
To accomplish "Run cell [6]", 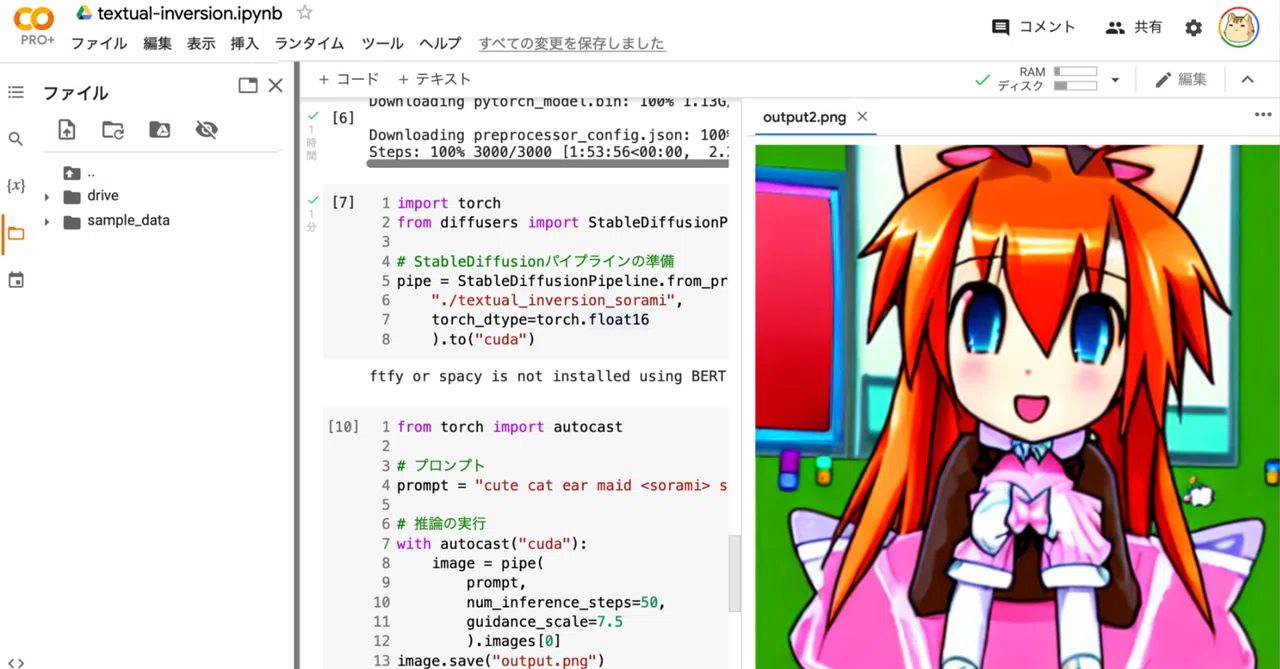I will [x=343, y=118].
